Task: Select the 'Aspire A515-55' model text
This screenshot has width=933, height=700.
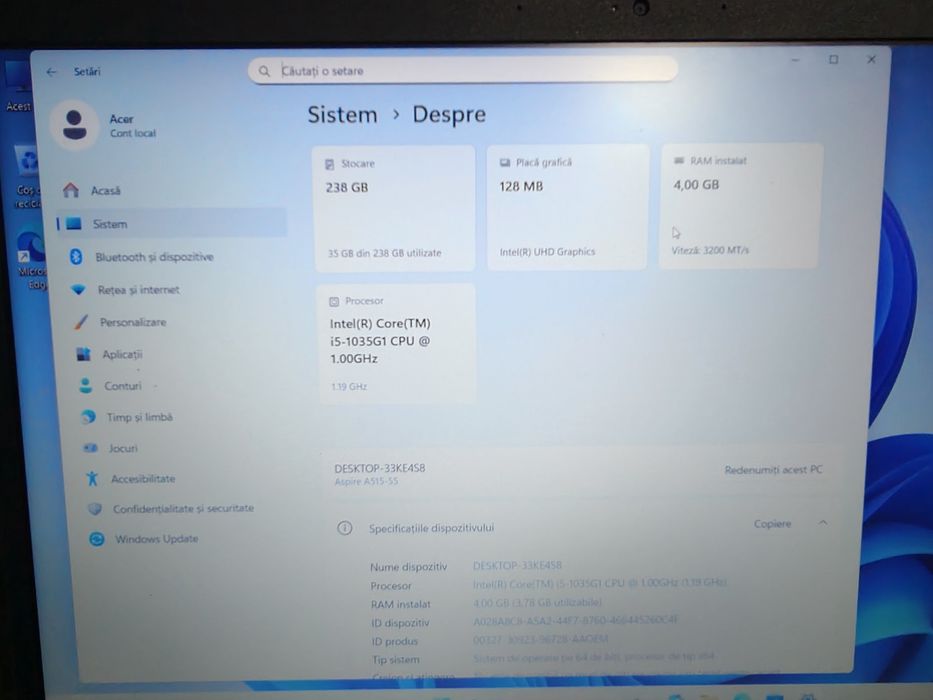Action: point(366,481)
